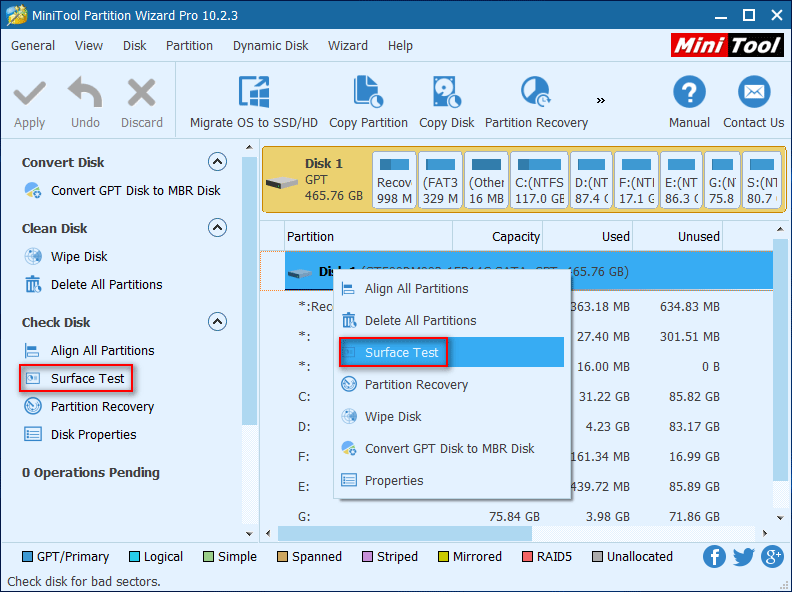Image resolution: width=792 pixels, height=592 pixels.
Task: Click the Contact Us envelope icon
Action: click(754, 92)
